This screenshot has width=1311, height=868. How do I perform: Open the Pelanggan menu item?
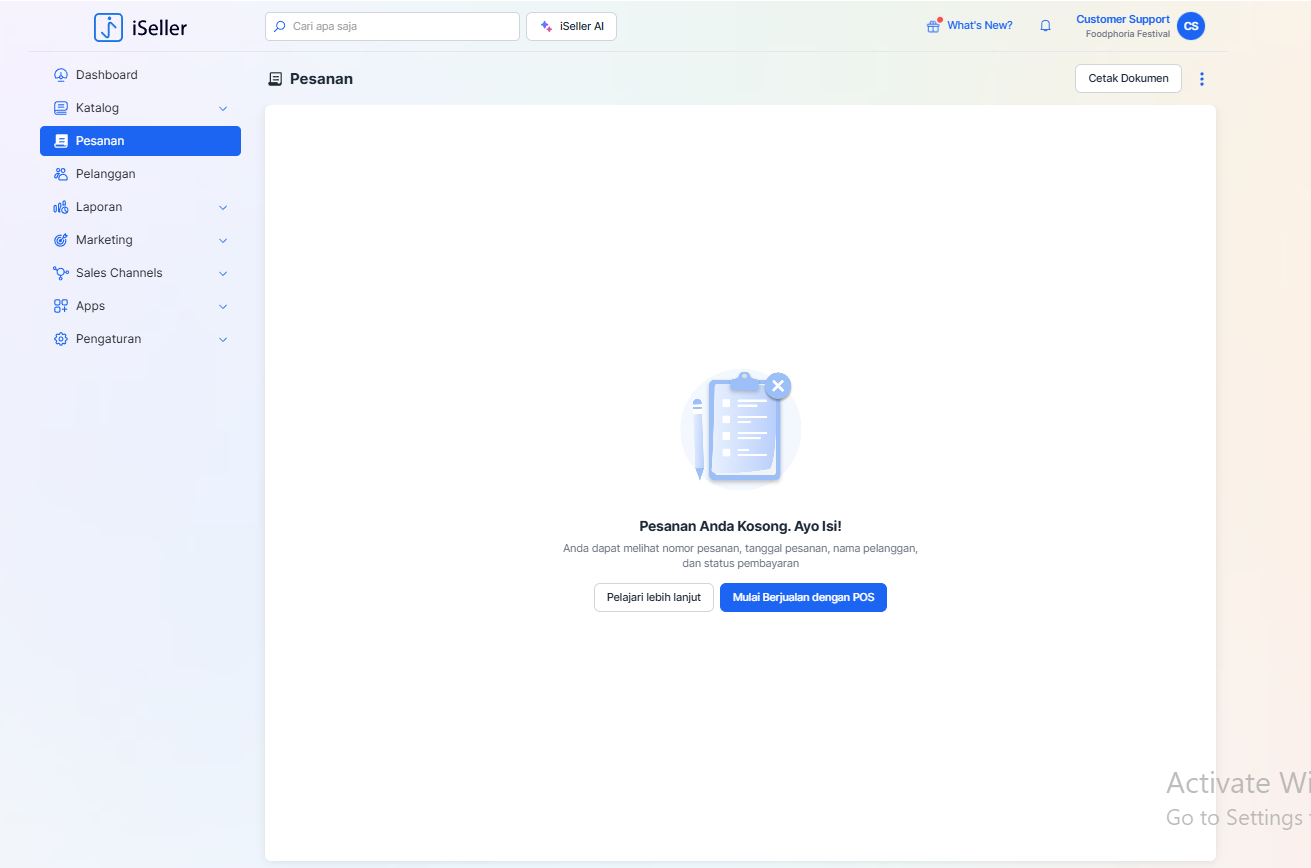pyautogui.click(x=105, y=174)
